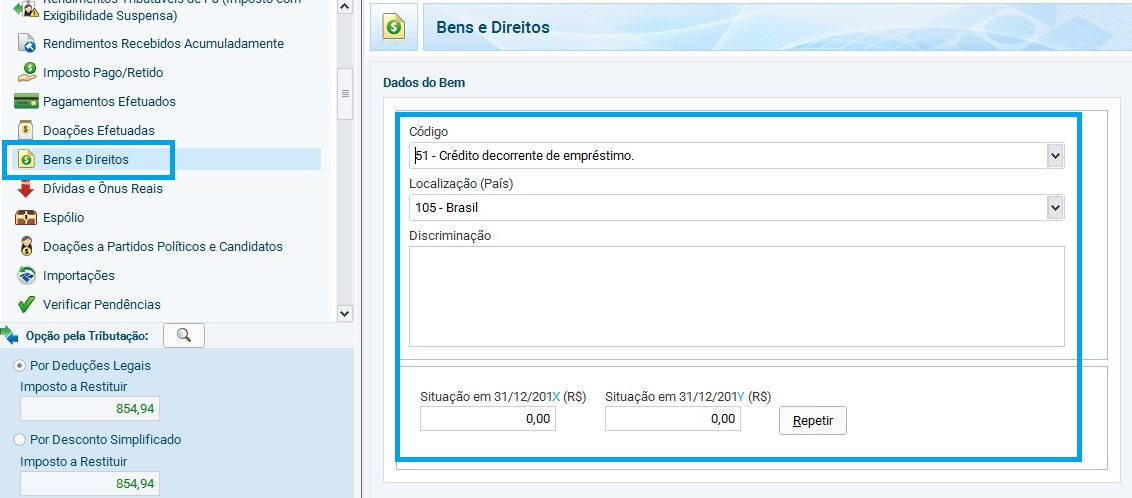Open Rendimentos Recebidos Acumuladamente section

coord(163,43)
